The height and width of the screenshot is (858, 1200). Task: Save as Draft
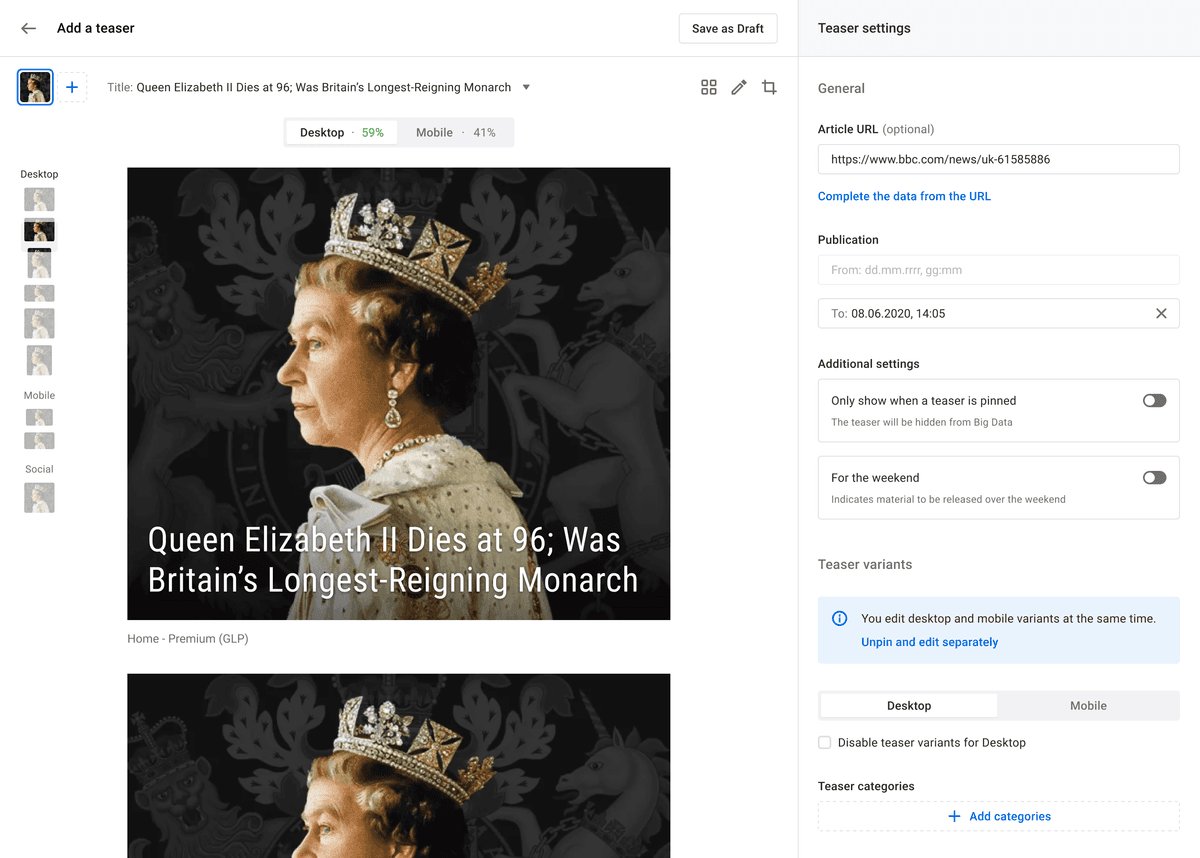728,28
